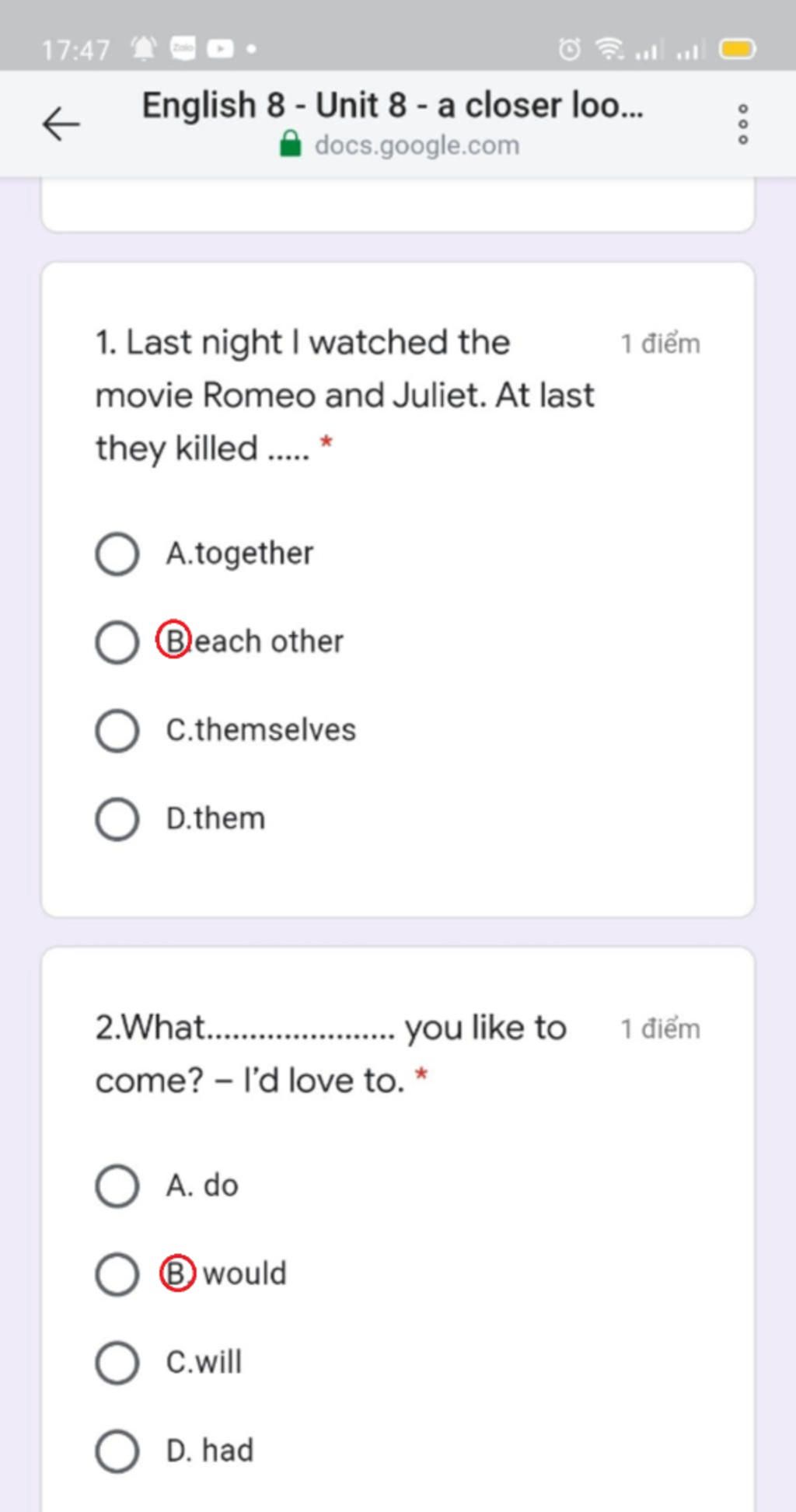The image size is (796, 1512).
Task: Choose radio option B. would
Action: point(117,1274)
